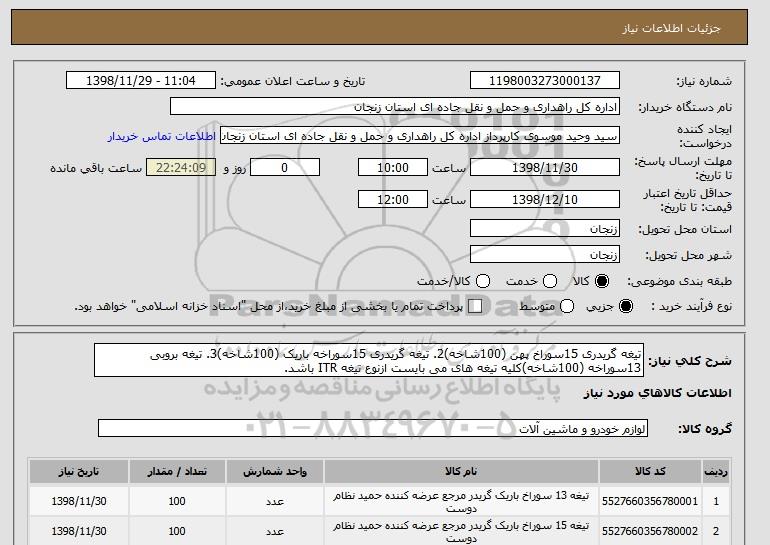Click the remaining time countdown 22:24:09
This screenshot has height=545, width=770.
tap(181, 167)
